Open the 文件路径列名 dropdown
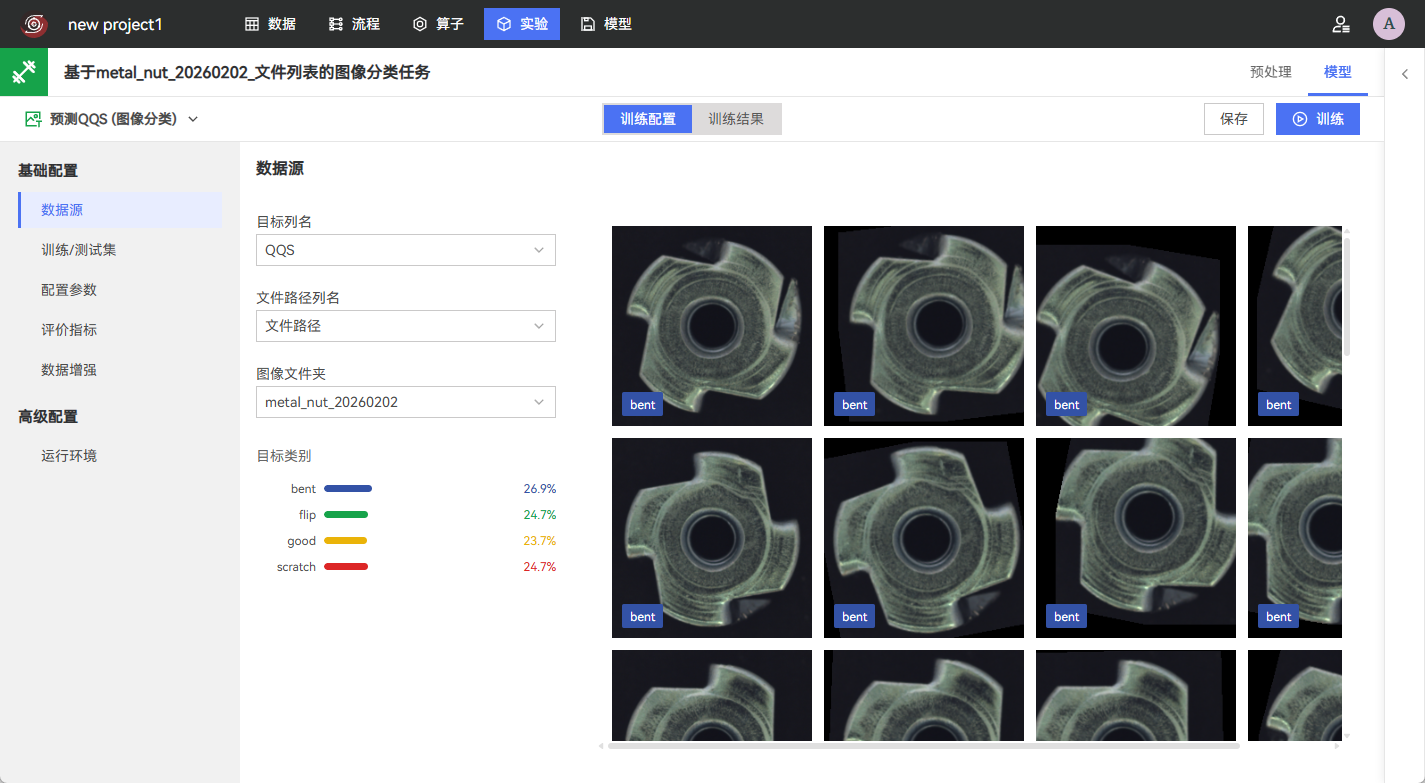The image size is (1425, 783). pyautogui.click(x=406, y=326)
